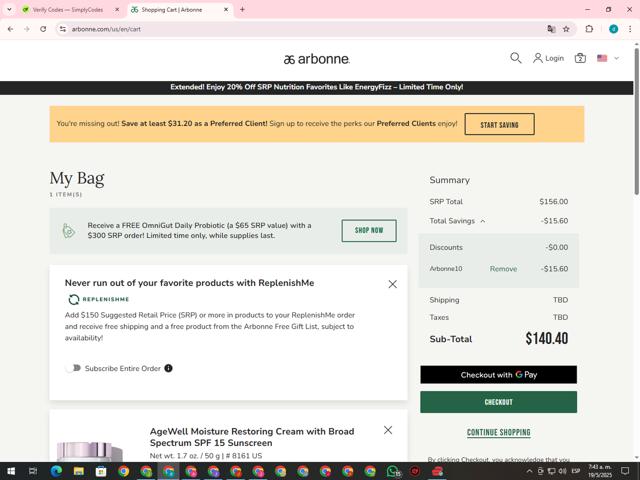Open the Chrome extensions puzzle icon

589,29
